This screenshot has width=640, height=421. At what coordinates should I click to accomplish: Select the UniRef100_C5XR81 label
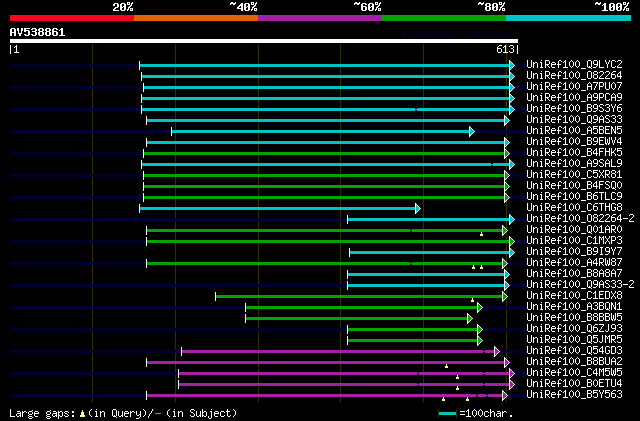[x=574, y=174]
